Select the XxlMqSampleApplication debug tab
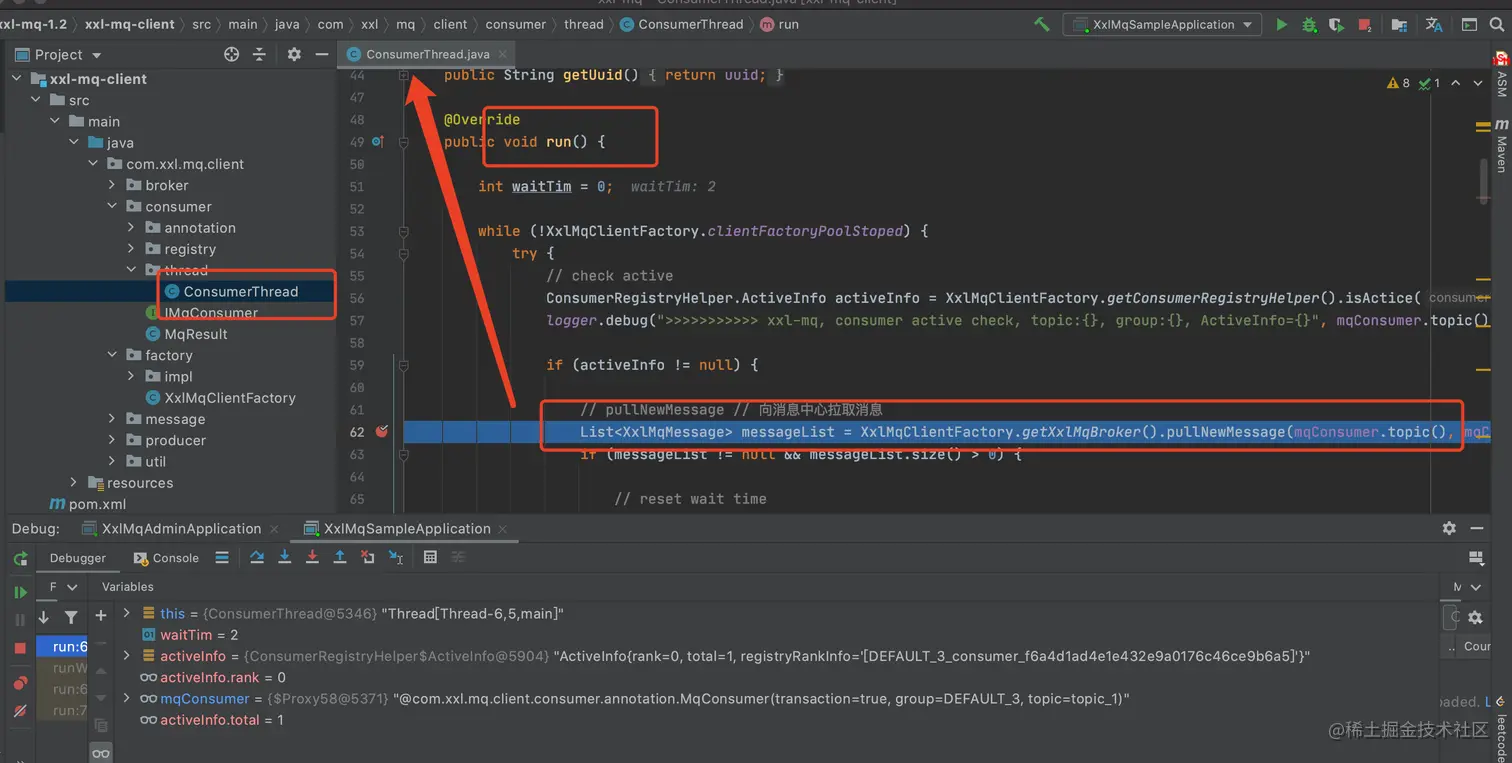1512x763 pixels. [x=397, y=528]
